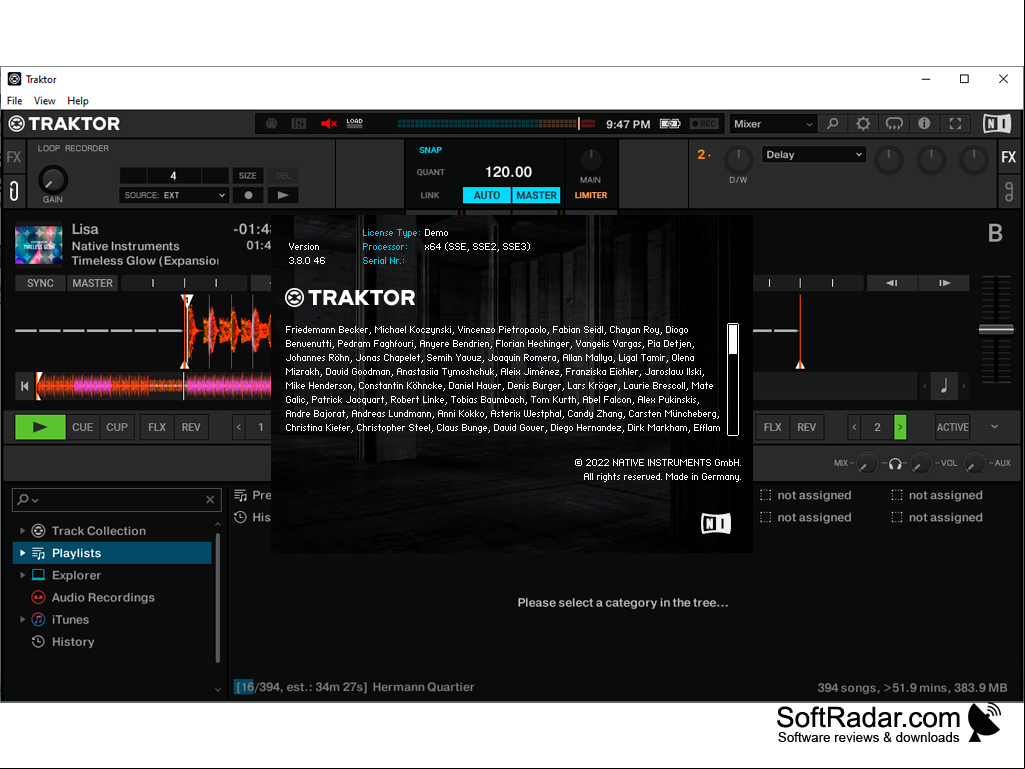Click the LOAD indicator in the header
Screen dimensions: 1025x769
tap(354, 123)
